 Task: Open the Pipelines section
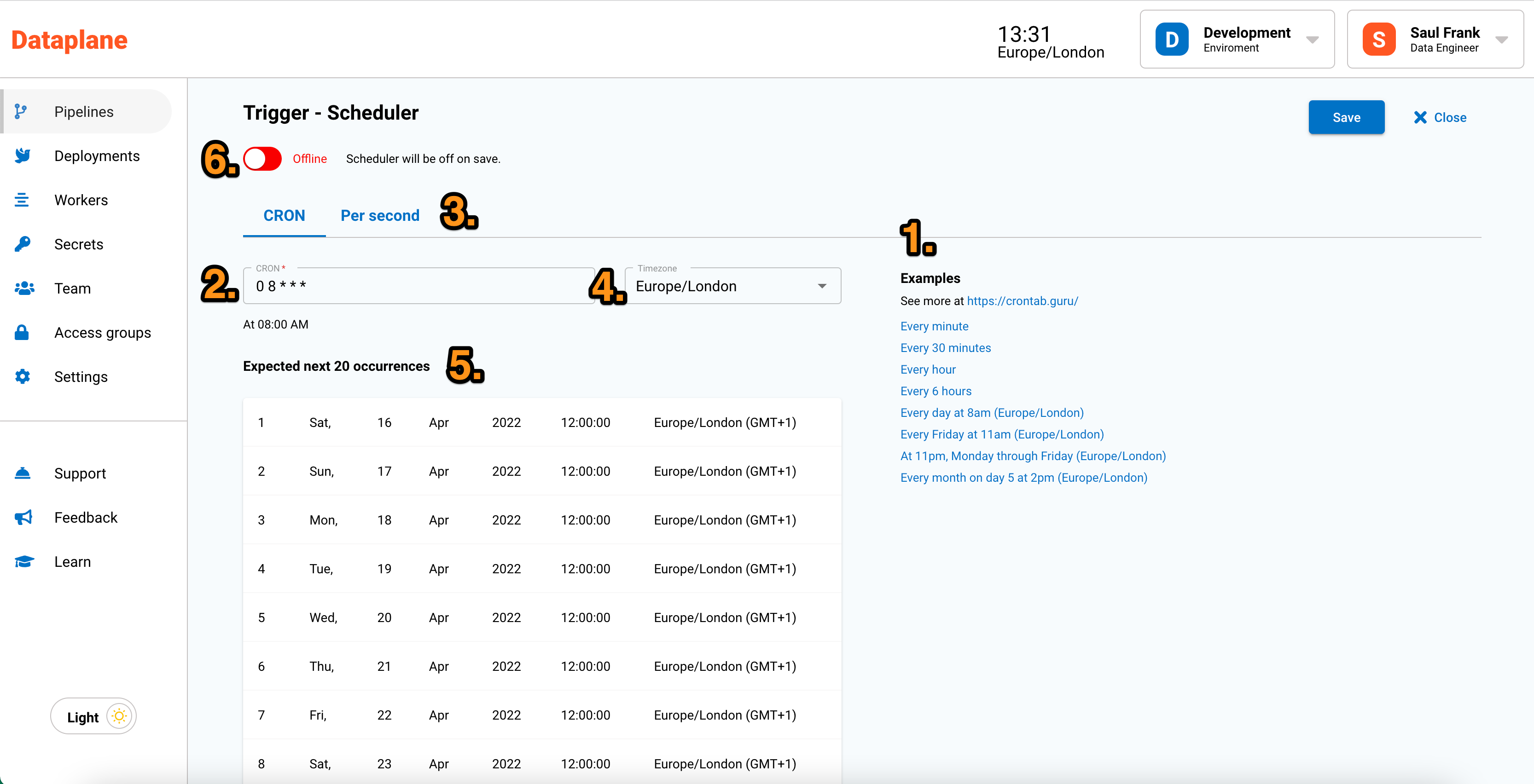click(83, 111)
